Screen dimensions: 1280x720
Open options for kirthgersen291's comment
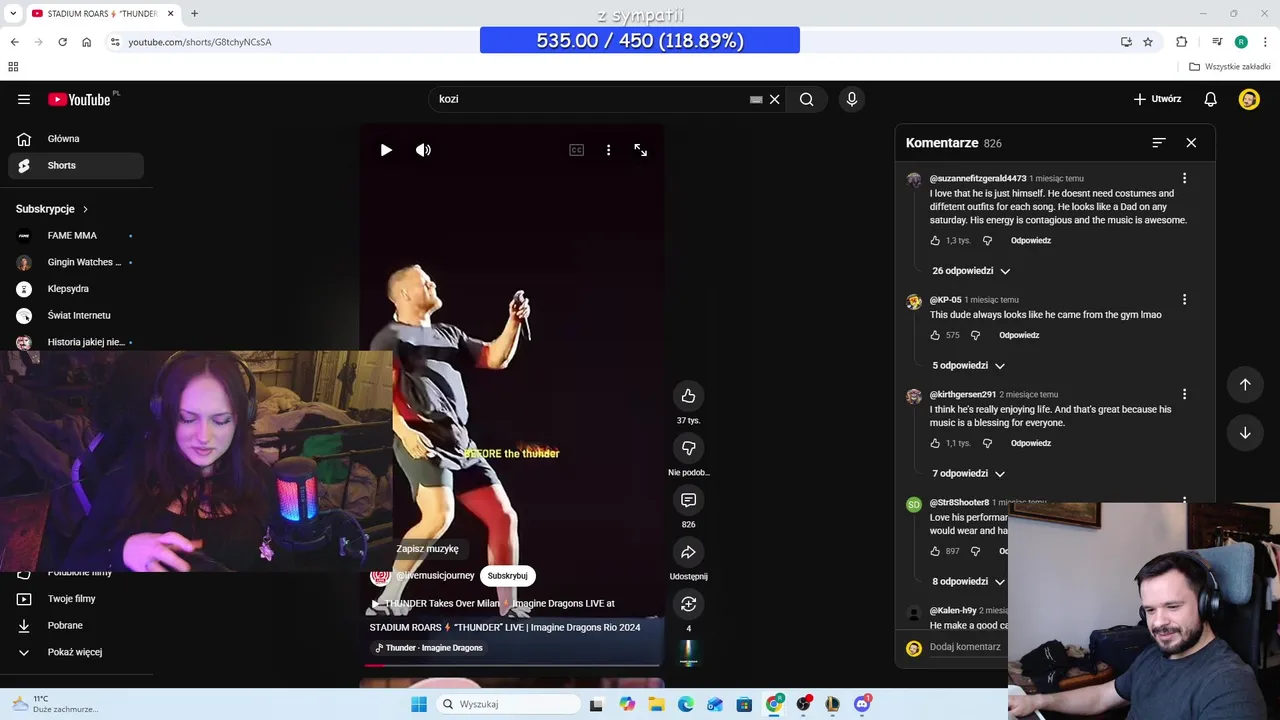click(x=1184, y=394)
